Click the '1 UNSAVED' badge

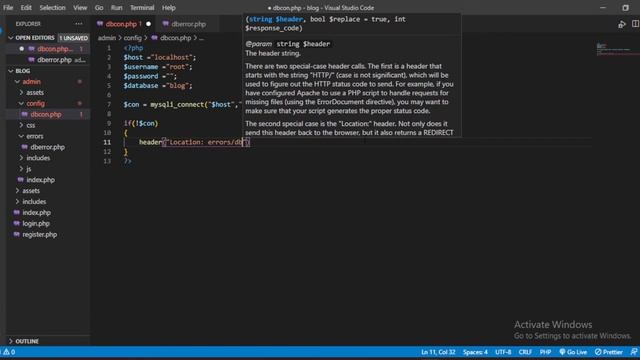tap(73, 38)
